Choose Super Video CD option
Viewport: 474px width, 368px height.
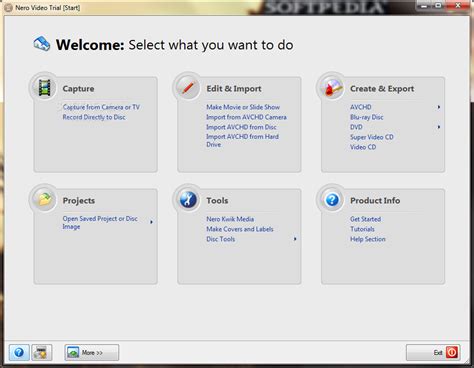(372, 137)
